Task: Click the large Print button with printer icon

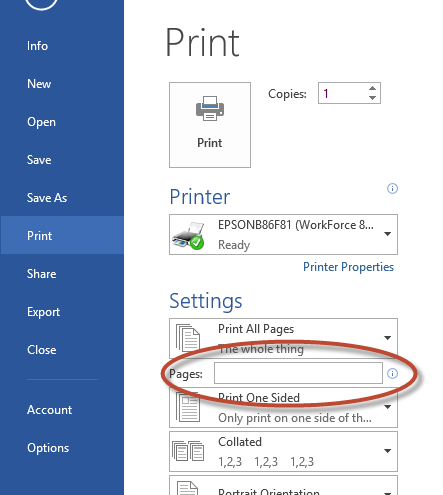Action: pos(210,125)
